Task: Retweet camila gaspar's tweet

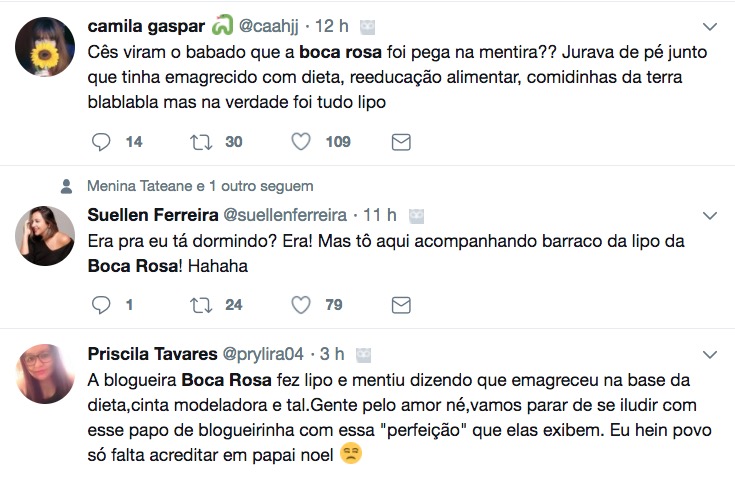Action: (201, 142)
